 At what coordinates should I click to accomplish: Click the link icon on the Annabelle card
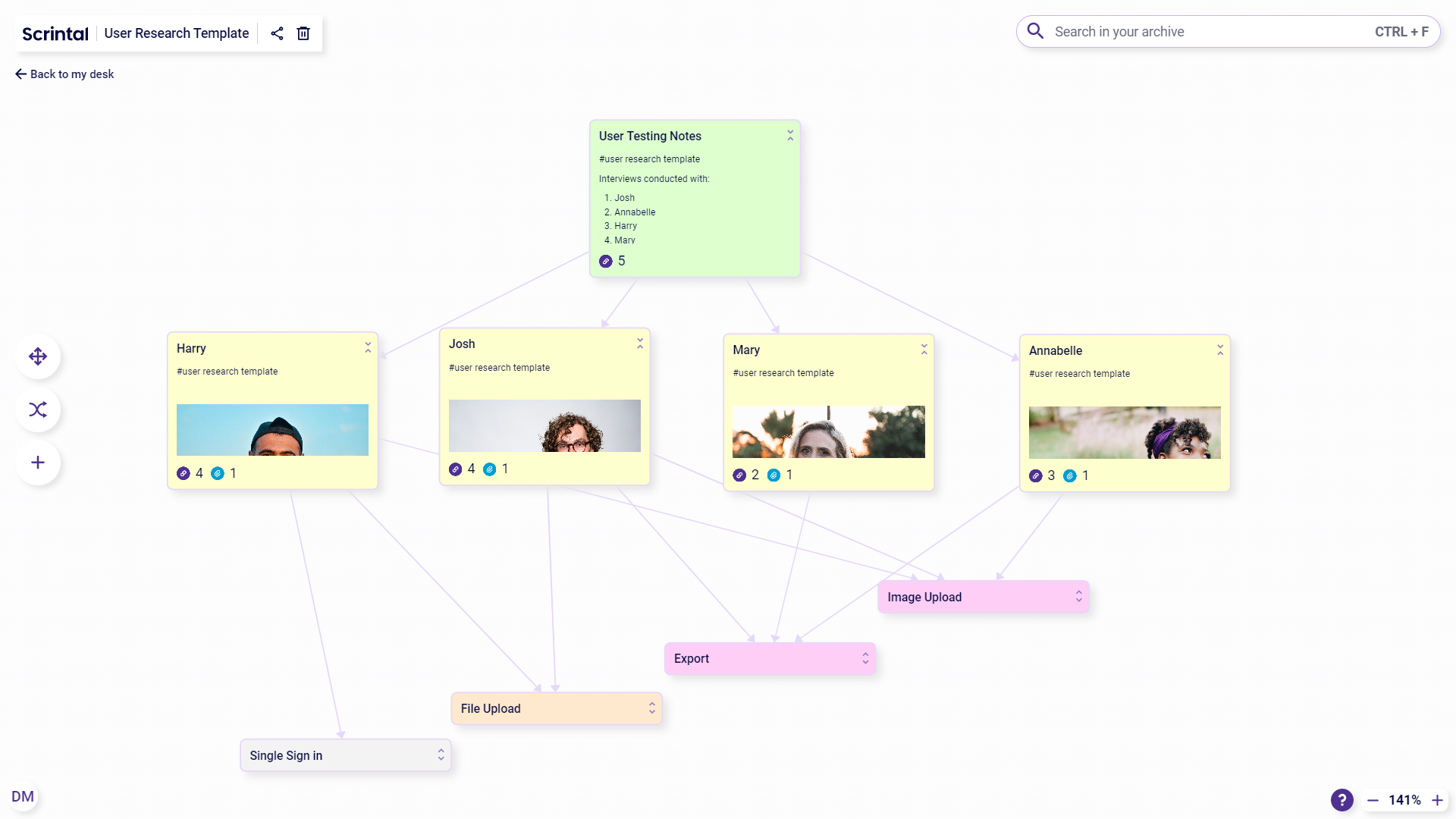point(1036,475)
